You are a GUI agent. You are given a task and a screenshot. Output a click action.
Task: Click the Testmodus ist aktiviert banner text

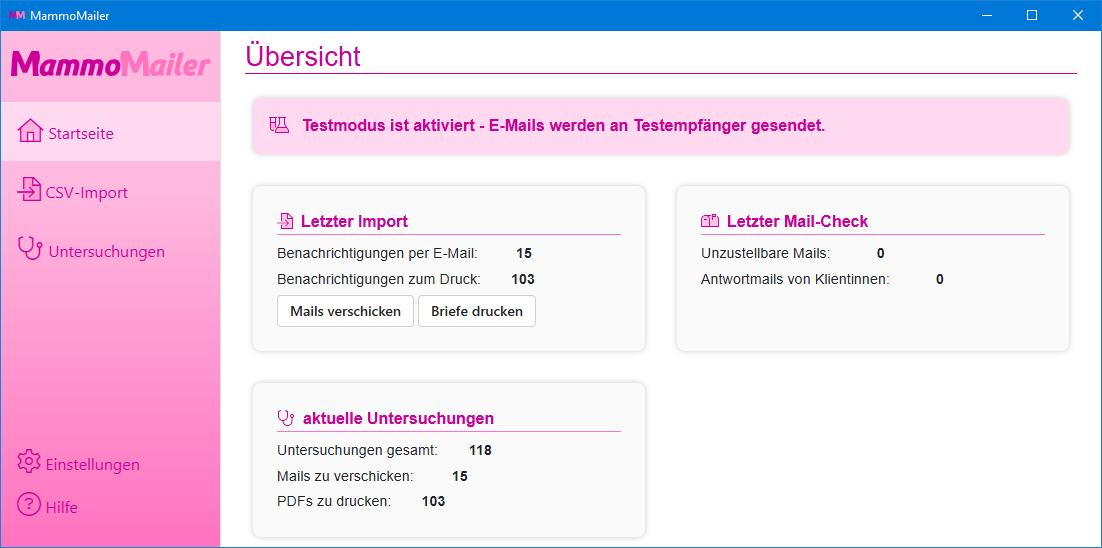[563, 126]
